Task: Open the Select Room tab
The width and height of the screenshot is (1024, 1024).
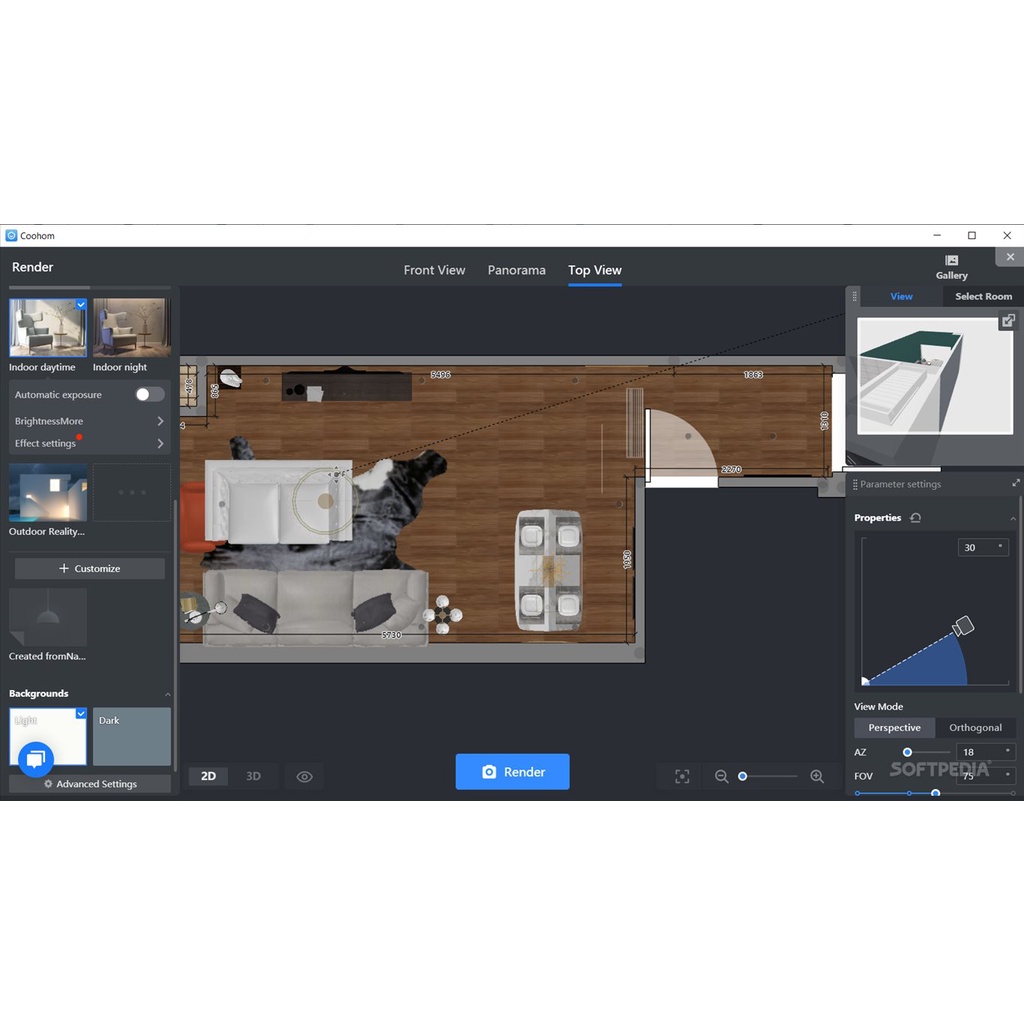Action: pyautogui.click(x=983, y=296)
